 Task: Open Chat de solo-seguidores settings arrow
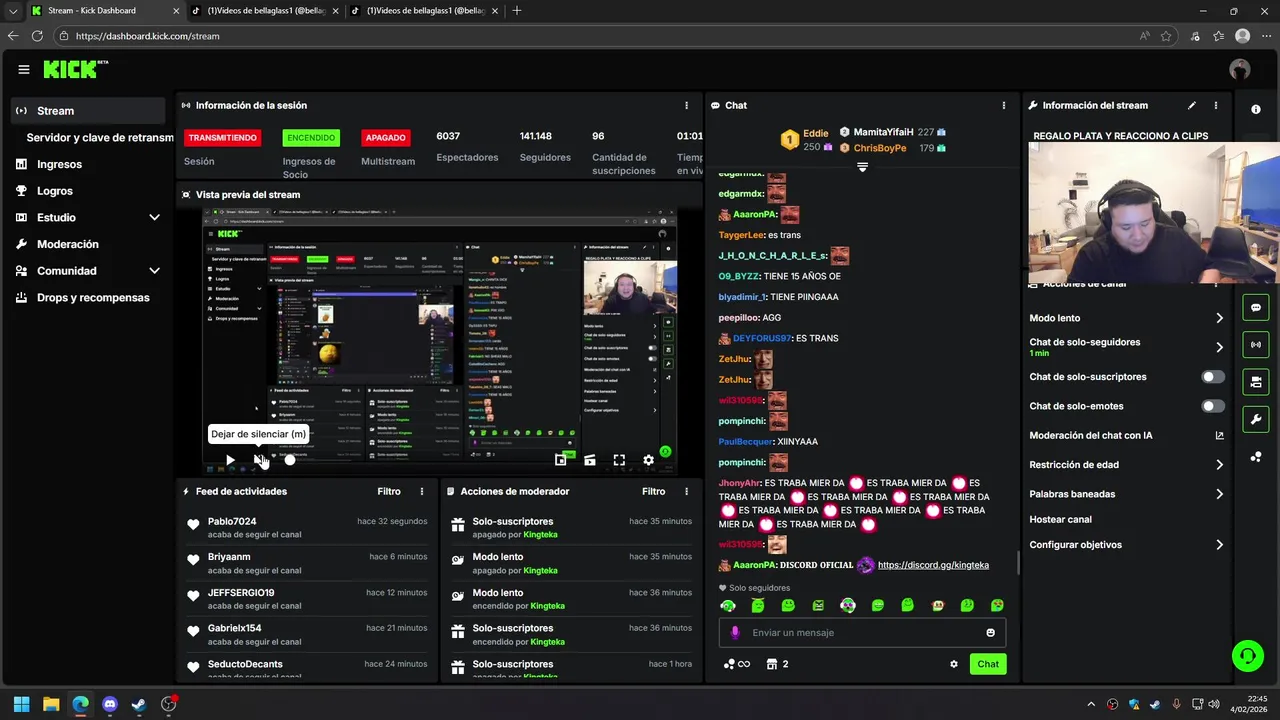click(1219, 347)
